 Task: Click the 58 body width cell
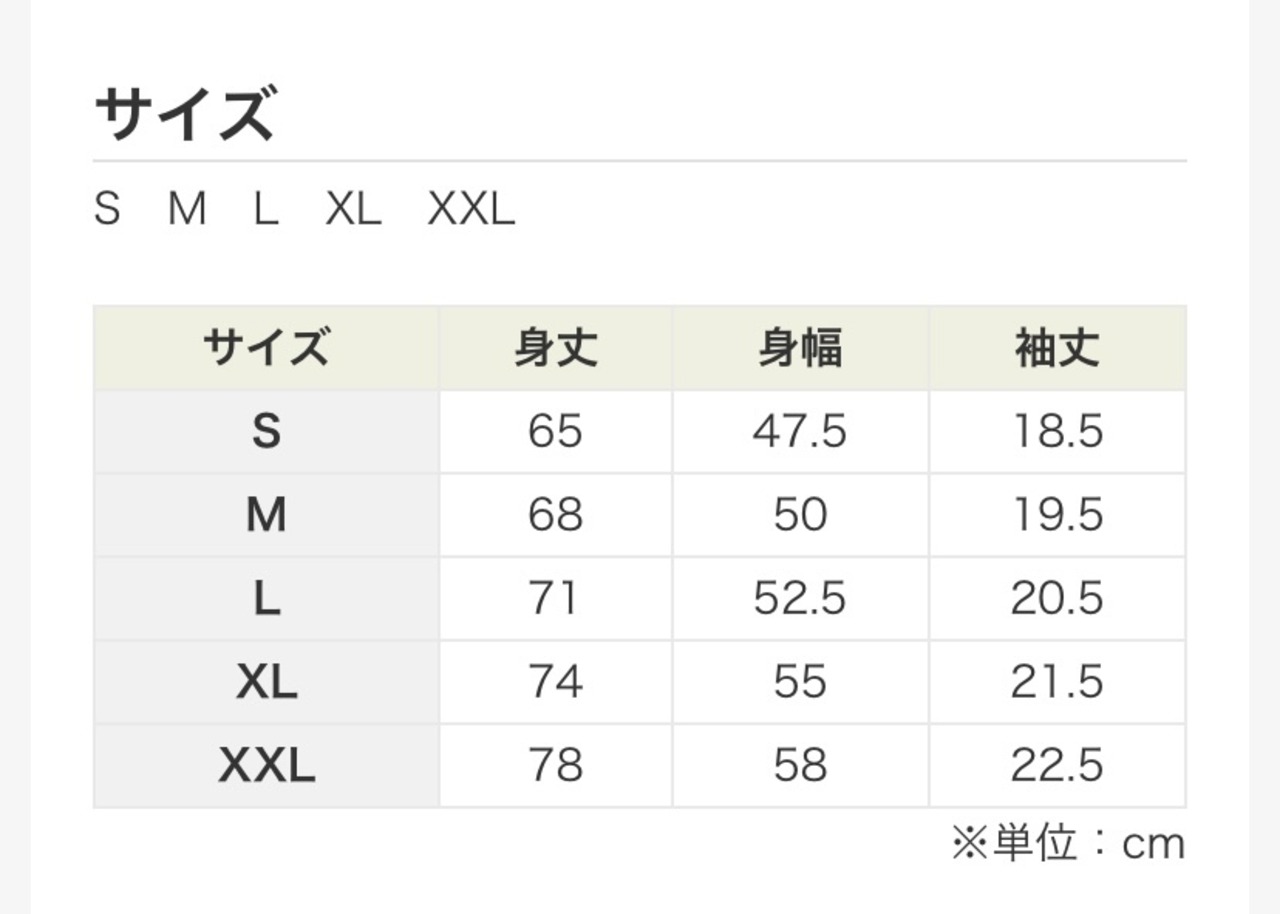pyautogui.click(x=800, y=766)
